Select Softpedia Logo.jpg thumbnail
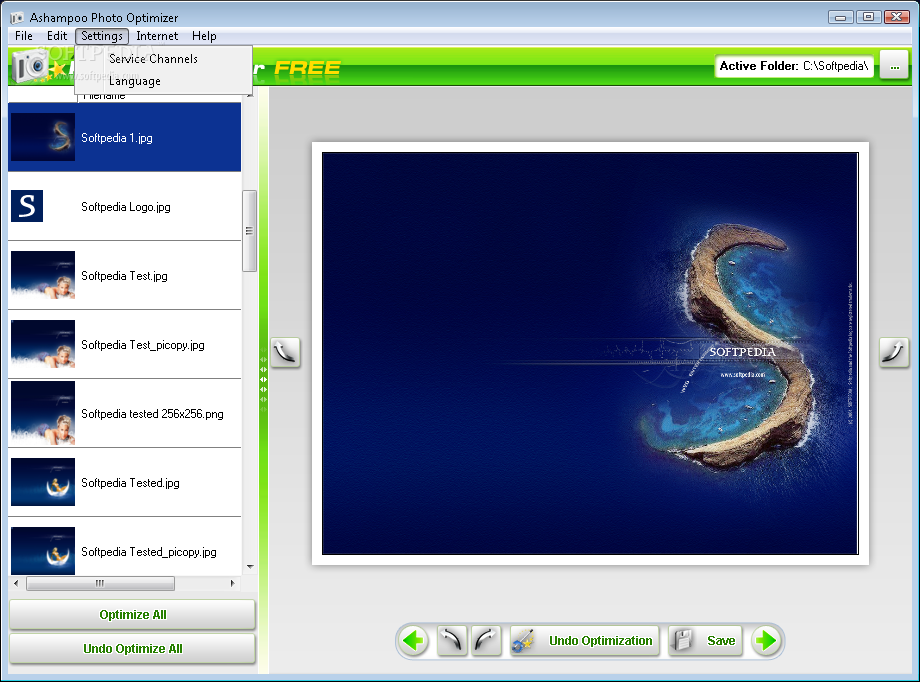920x682 pixels. [x=27, y=206]
